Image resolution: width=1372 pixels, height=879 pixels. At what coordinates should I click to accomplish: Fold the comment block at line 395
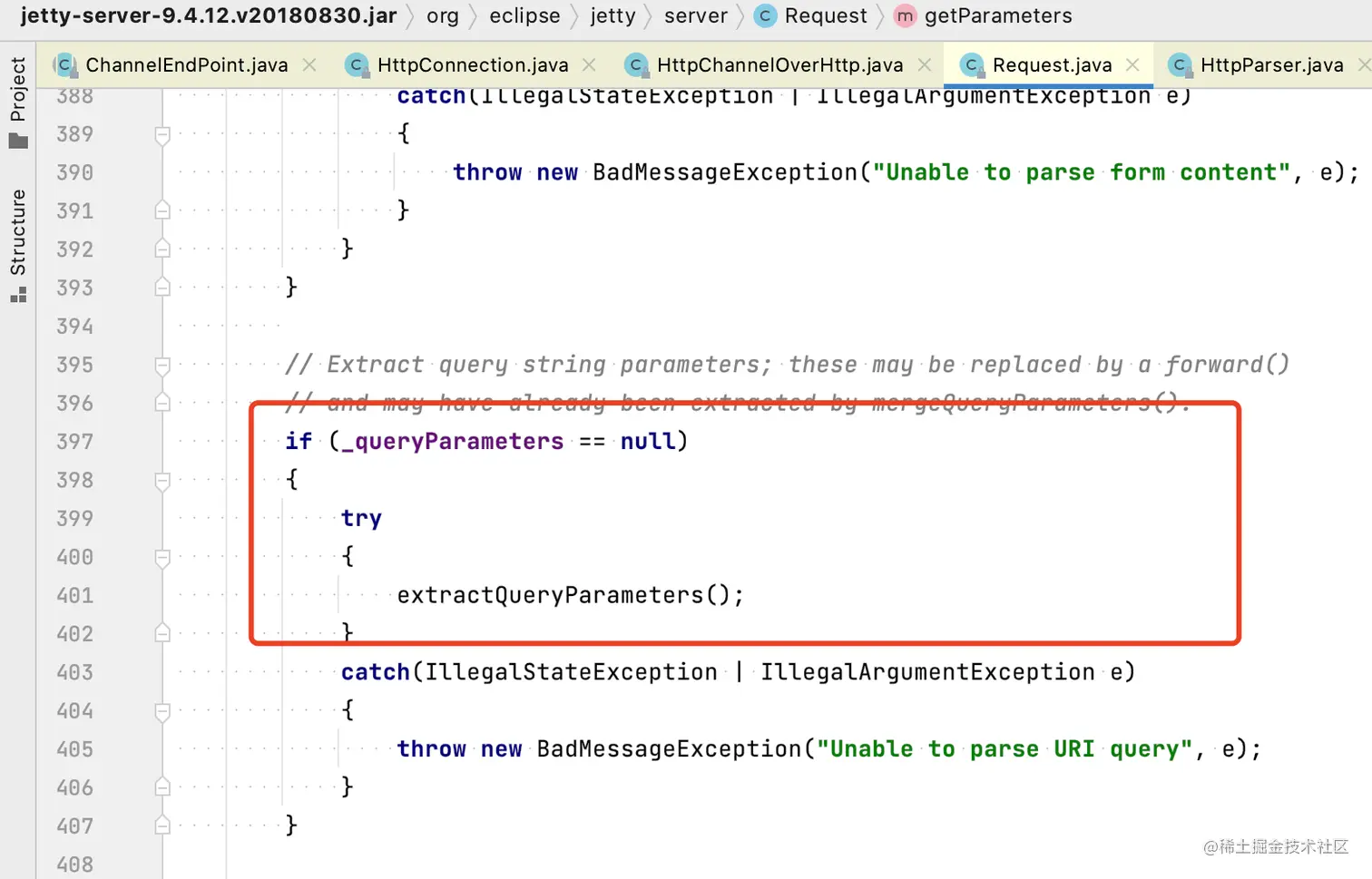(162, 366)
